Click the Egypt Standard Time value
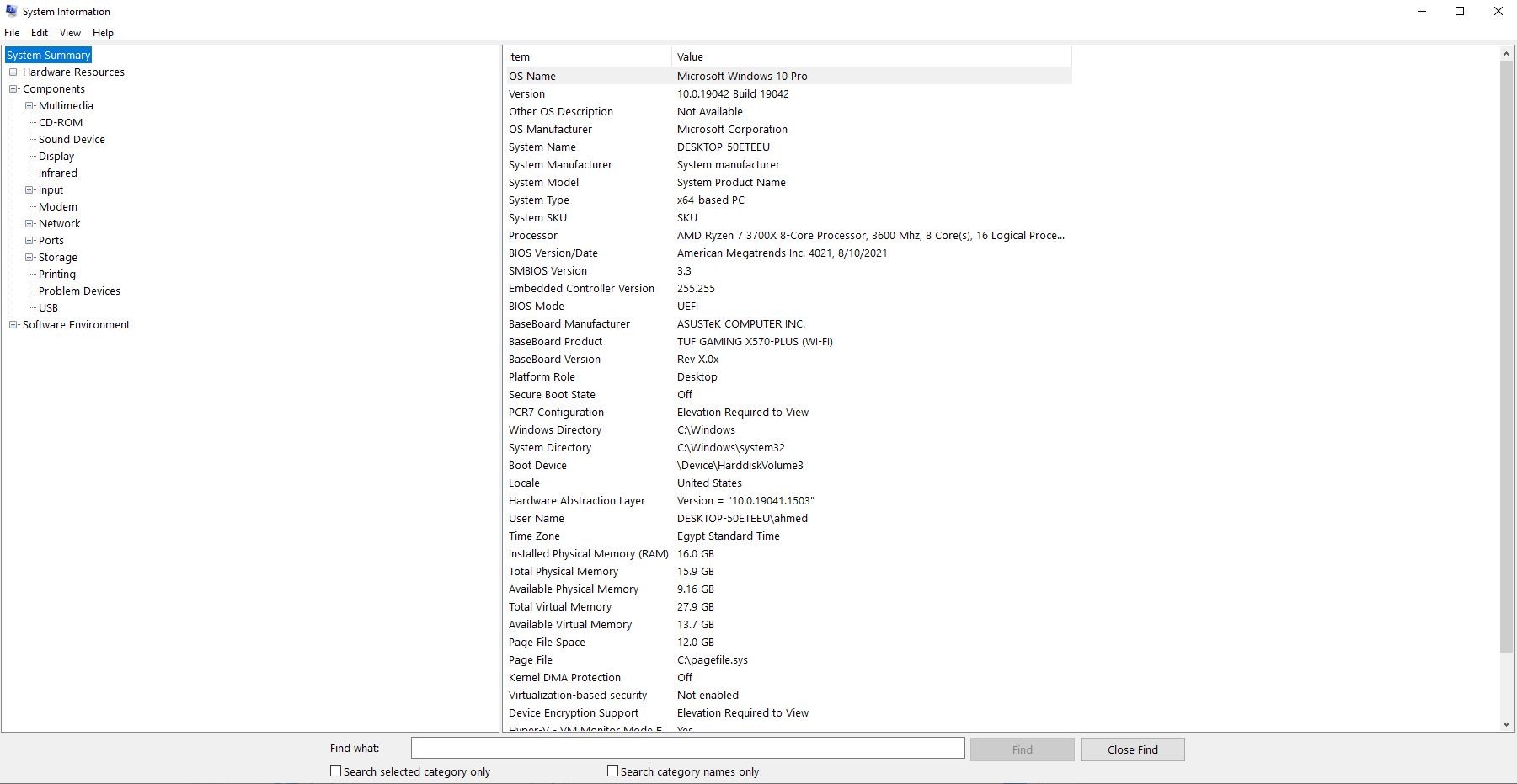This screenshot has width=1517, height=784. 729,536
